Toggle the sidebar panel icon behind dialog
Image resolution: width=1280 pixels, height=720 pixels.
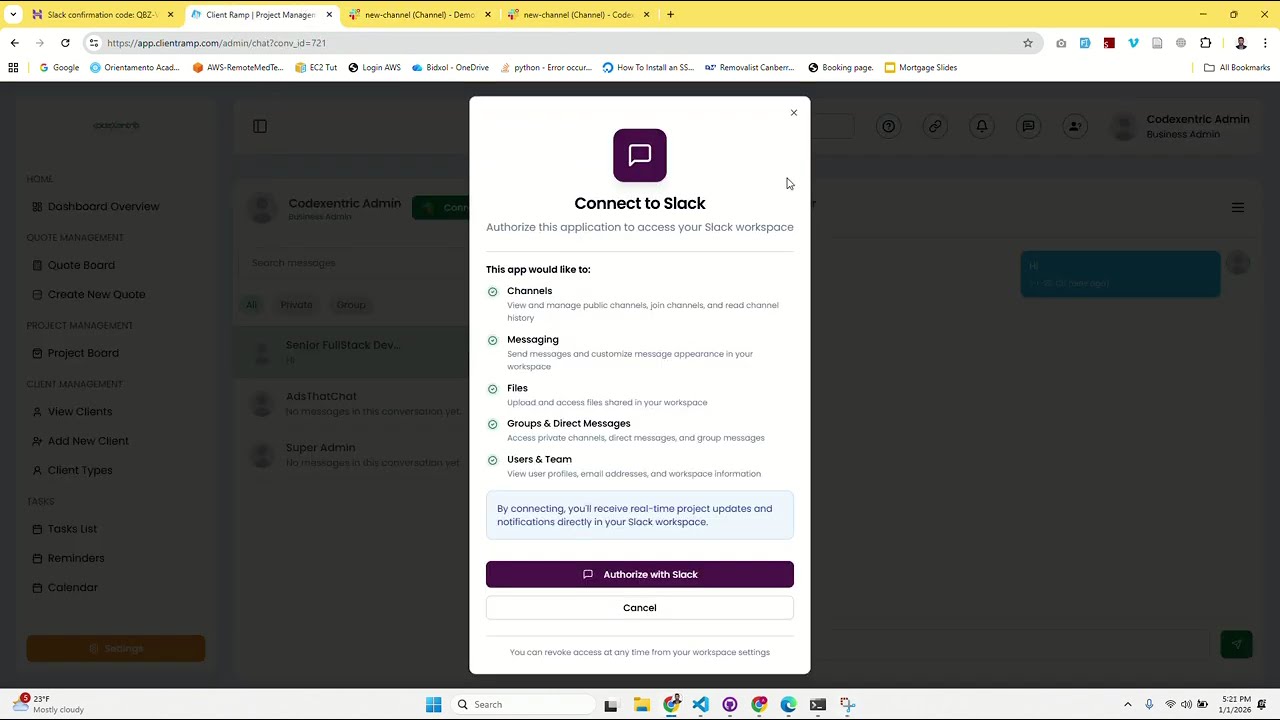pyautogui.click(x=260, y=126)
